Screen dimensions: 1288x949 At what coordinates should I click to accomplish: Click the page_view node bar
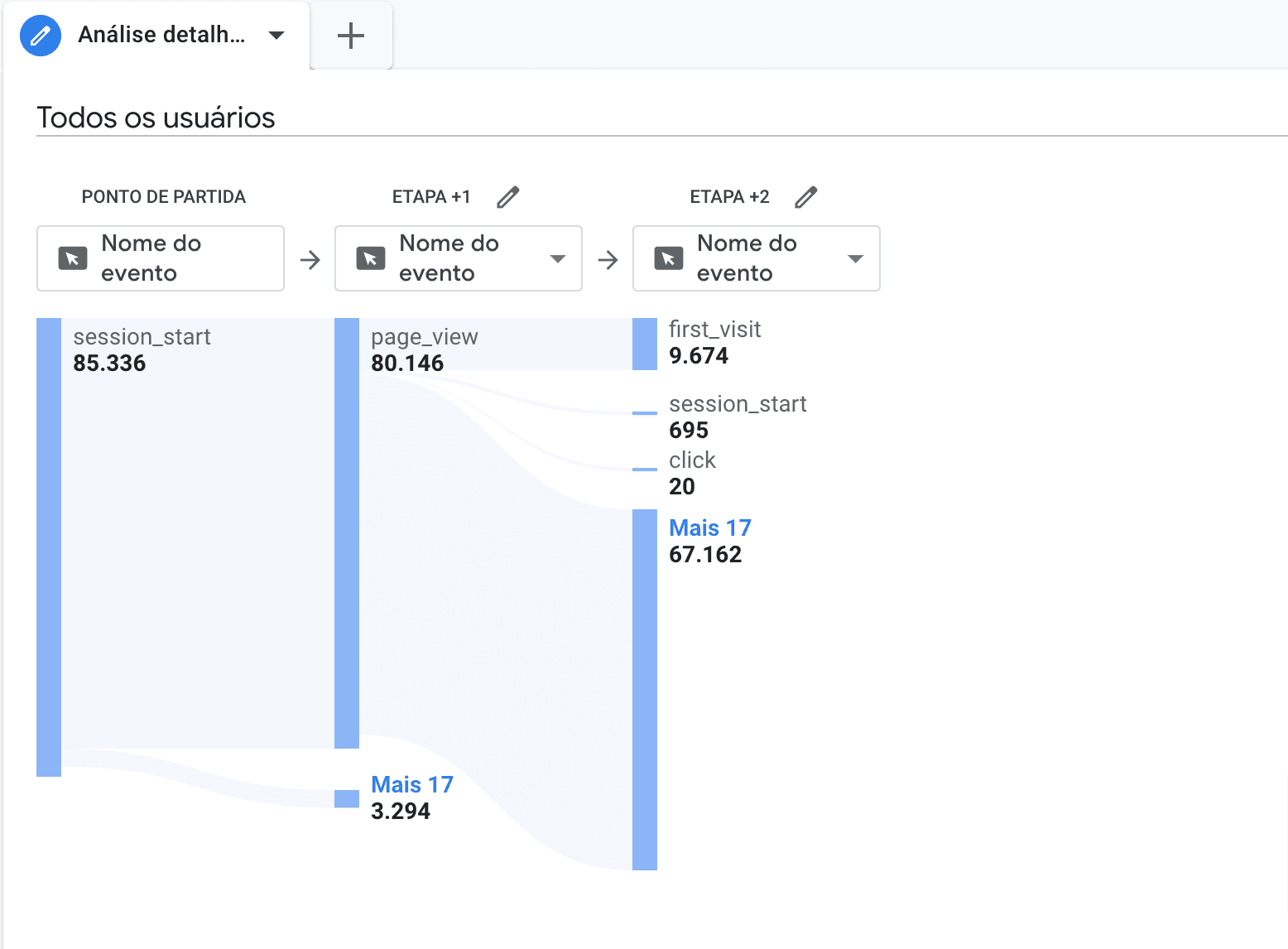[x=347, y=532]
